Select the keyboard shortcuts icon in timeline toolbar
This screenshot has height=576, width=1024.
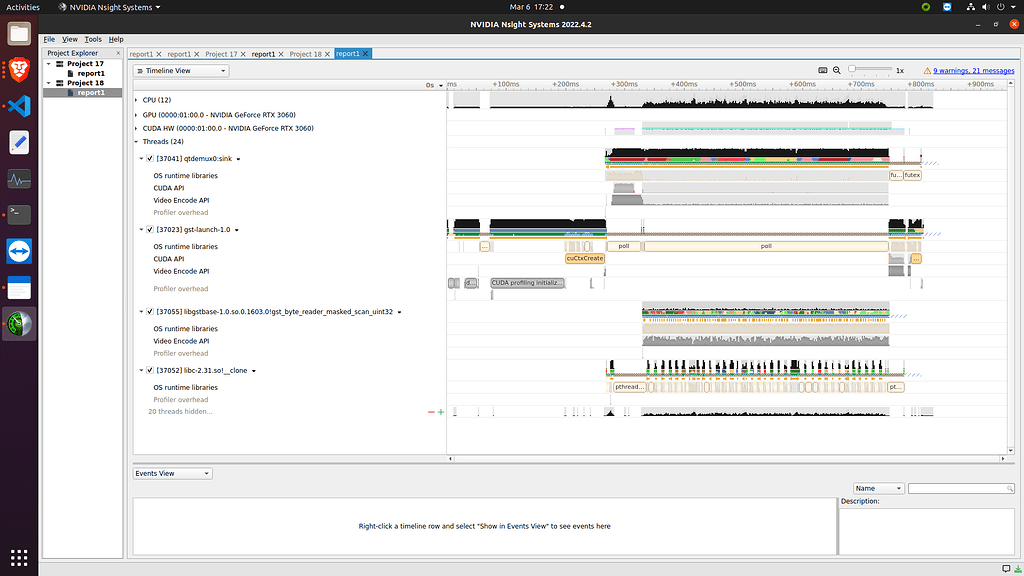click(823, 70)
